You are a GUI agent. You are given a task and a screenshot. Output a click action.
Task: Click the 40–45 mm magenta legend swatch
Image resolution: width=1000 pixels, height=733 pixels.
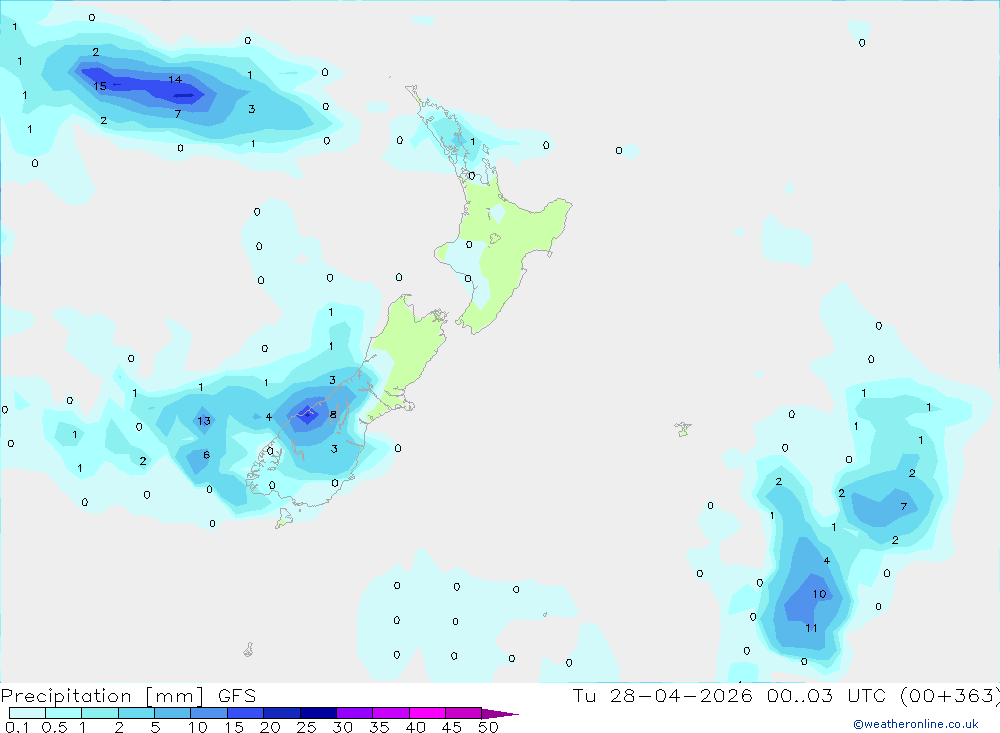click(427, 713)
